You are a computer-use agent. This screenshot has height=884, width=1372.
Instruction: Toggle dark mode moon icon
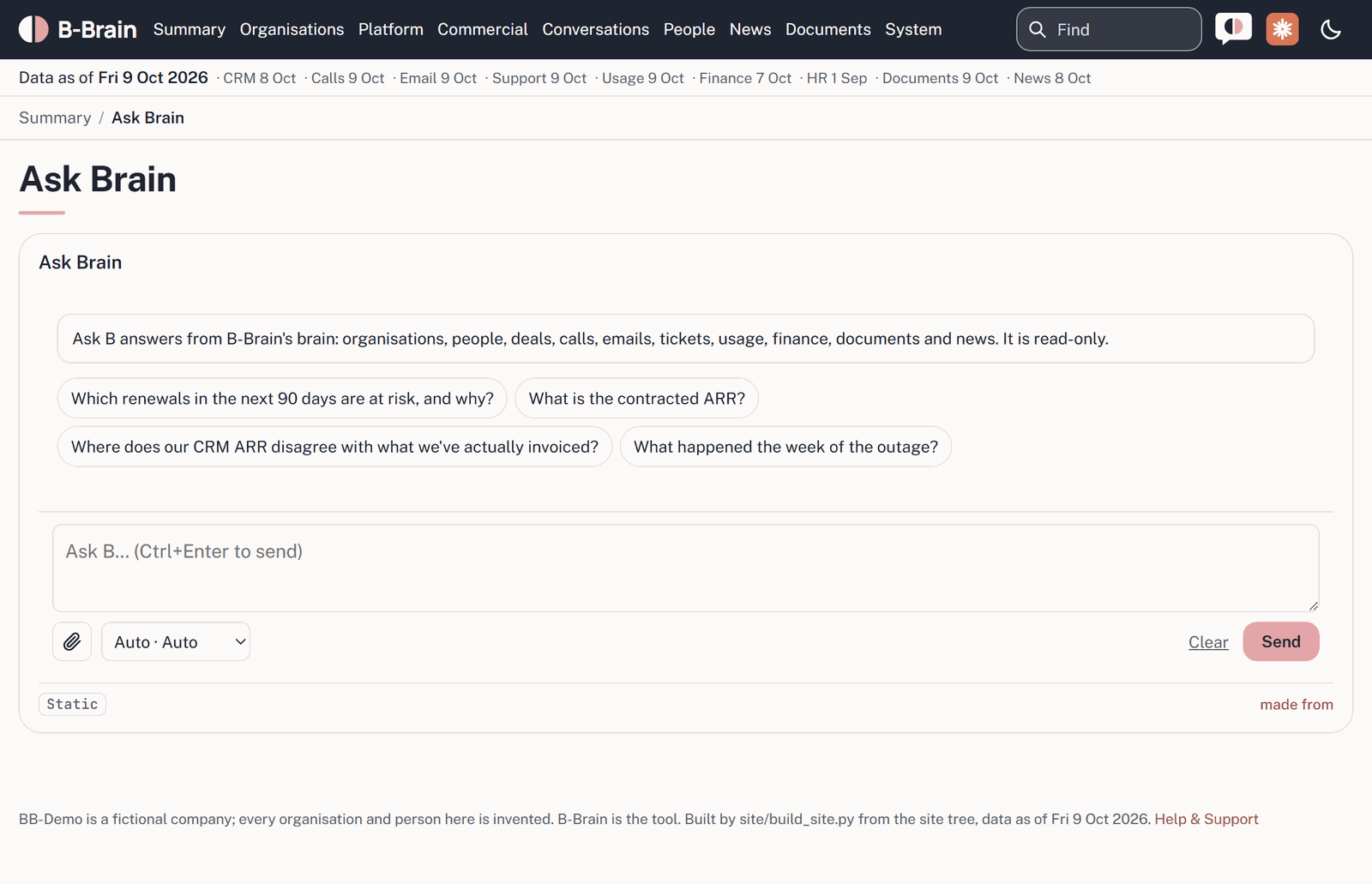click(x=1331, y=29)
